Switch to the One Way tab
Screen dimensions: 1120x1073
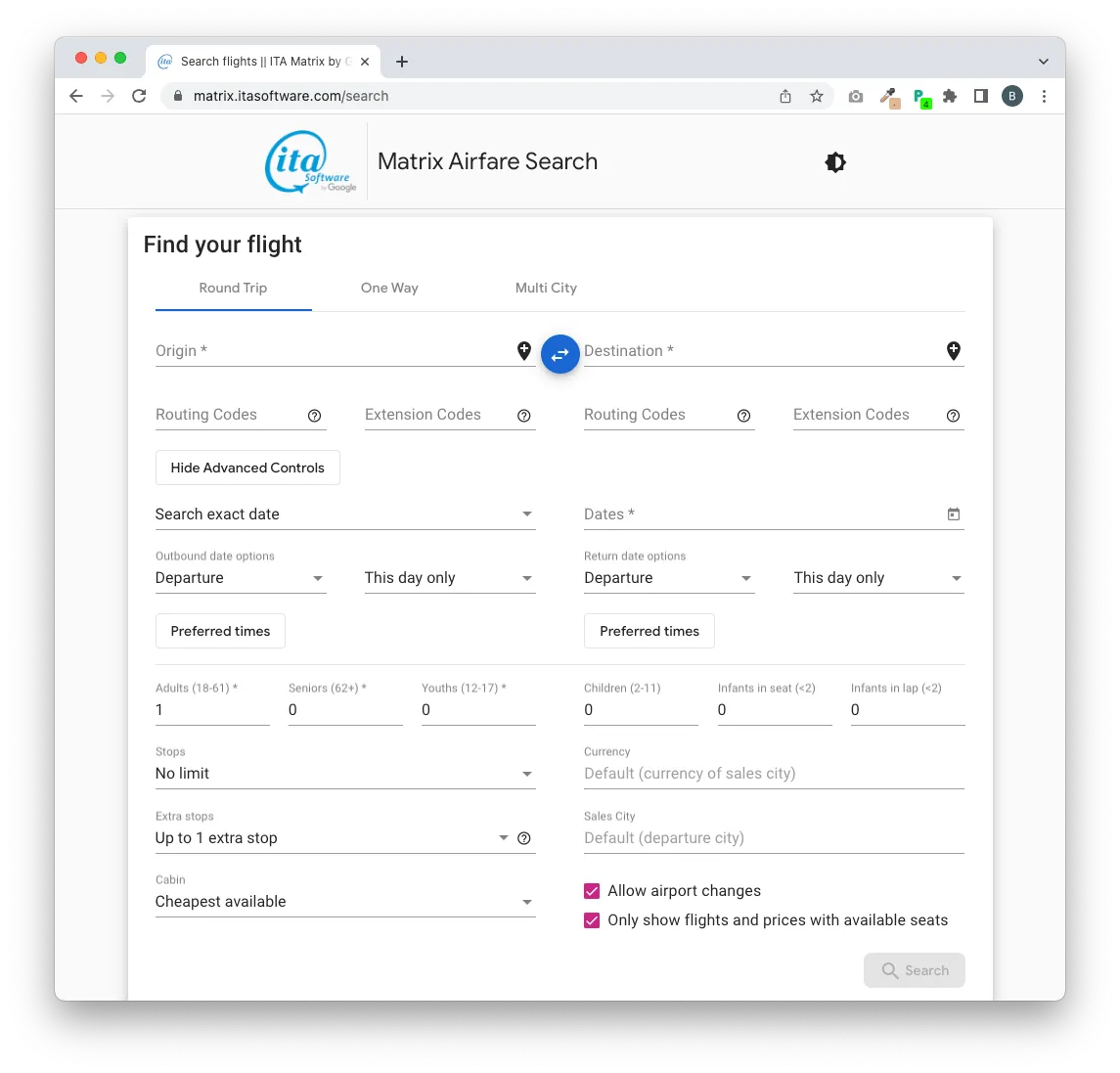coord(389,288)
